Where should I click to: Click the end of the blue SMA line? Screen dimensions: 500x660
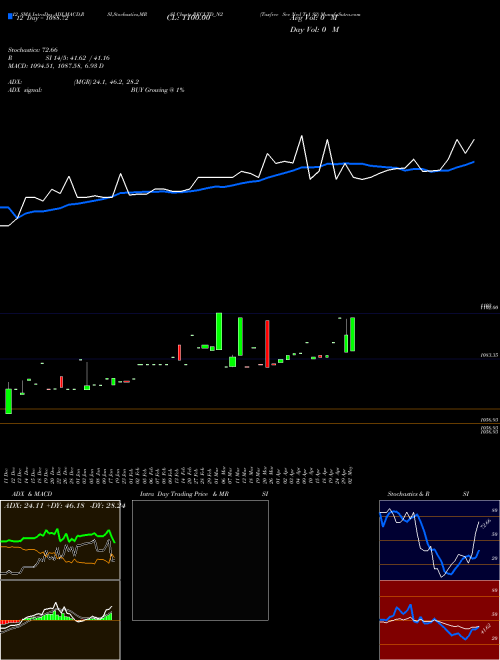474,162
